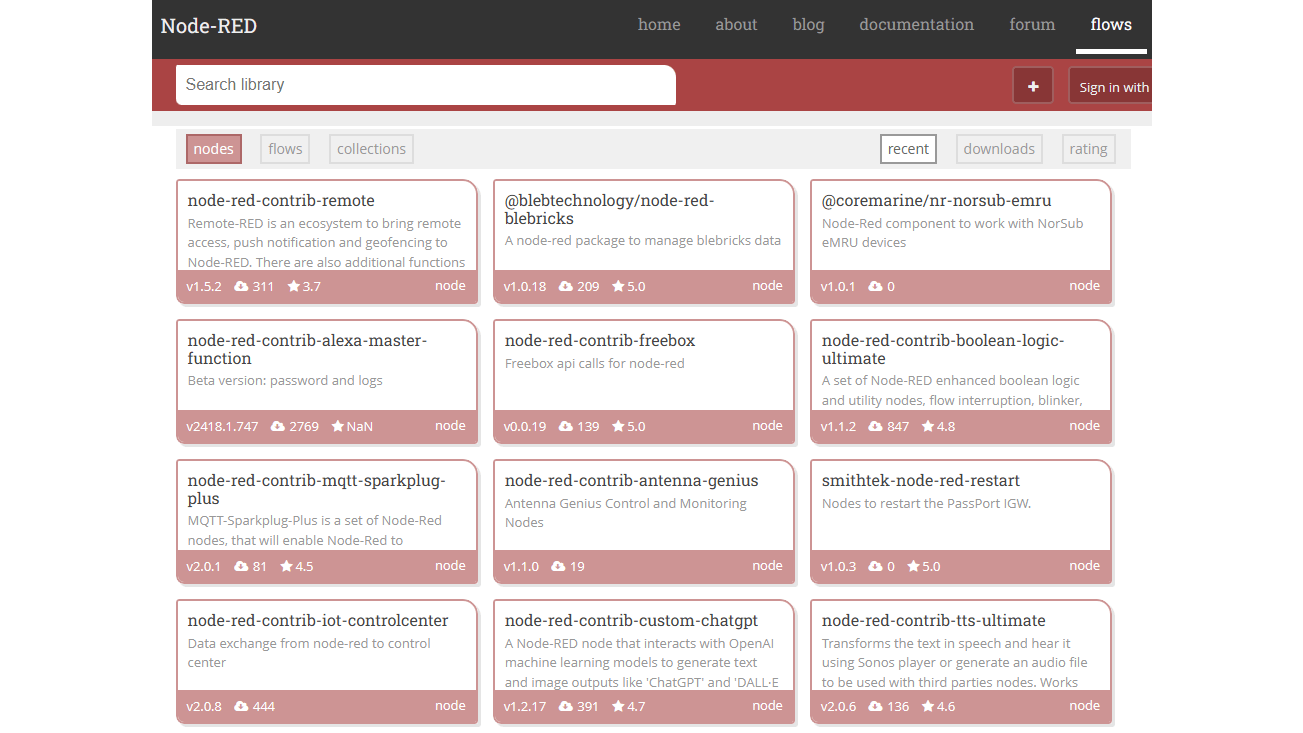Image resolution: width=1303 pixels, height=733 pixels.
Task: Click the Sign in with button
Action: pos(1111,87)
